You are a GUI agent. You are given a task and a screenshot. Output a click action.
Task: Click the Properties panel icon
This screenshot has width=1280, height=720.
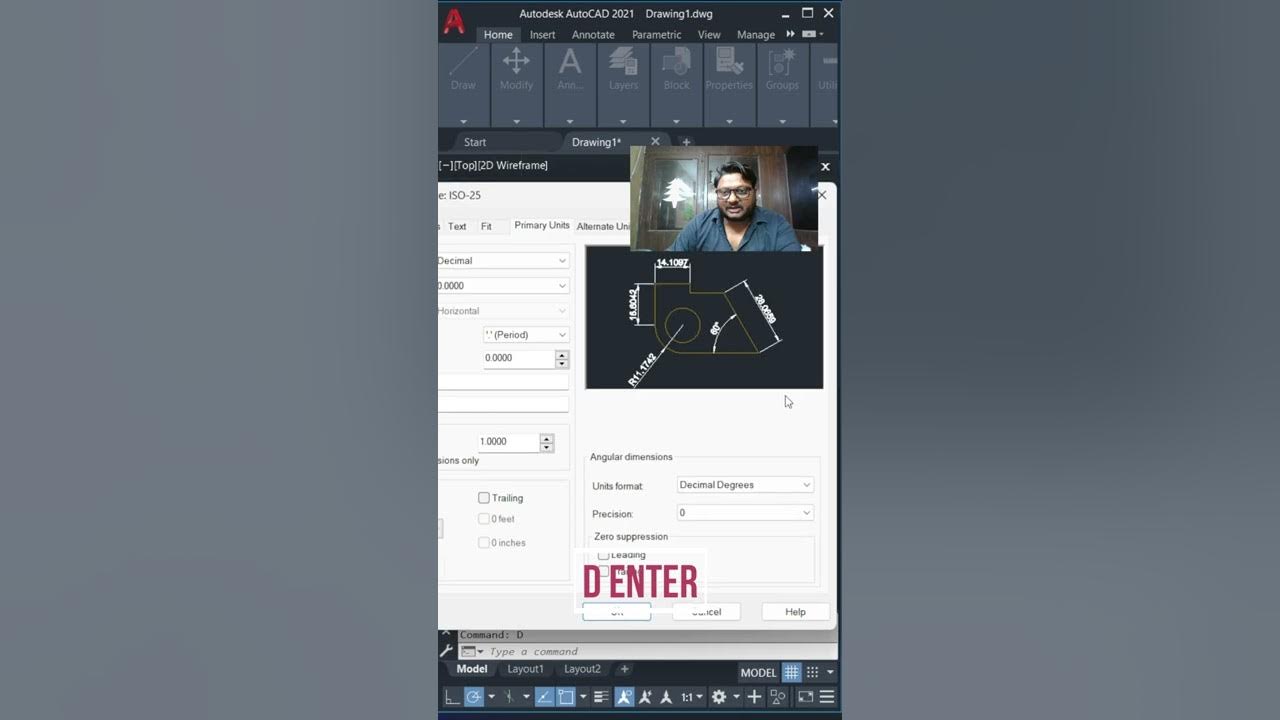729,62
